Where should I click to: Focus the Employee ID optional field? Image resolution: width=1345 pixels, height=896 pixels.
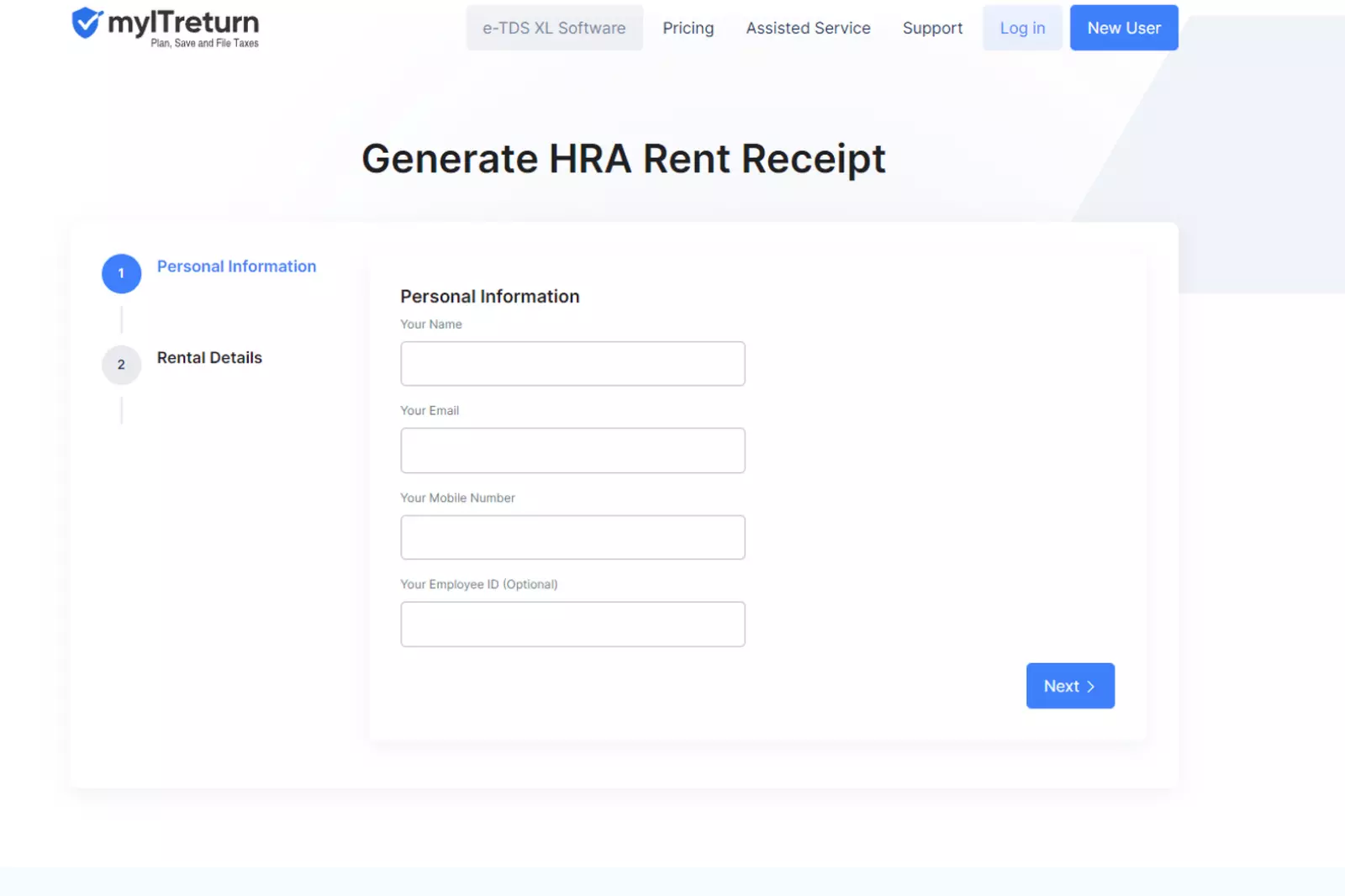[572, 625]
